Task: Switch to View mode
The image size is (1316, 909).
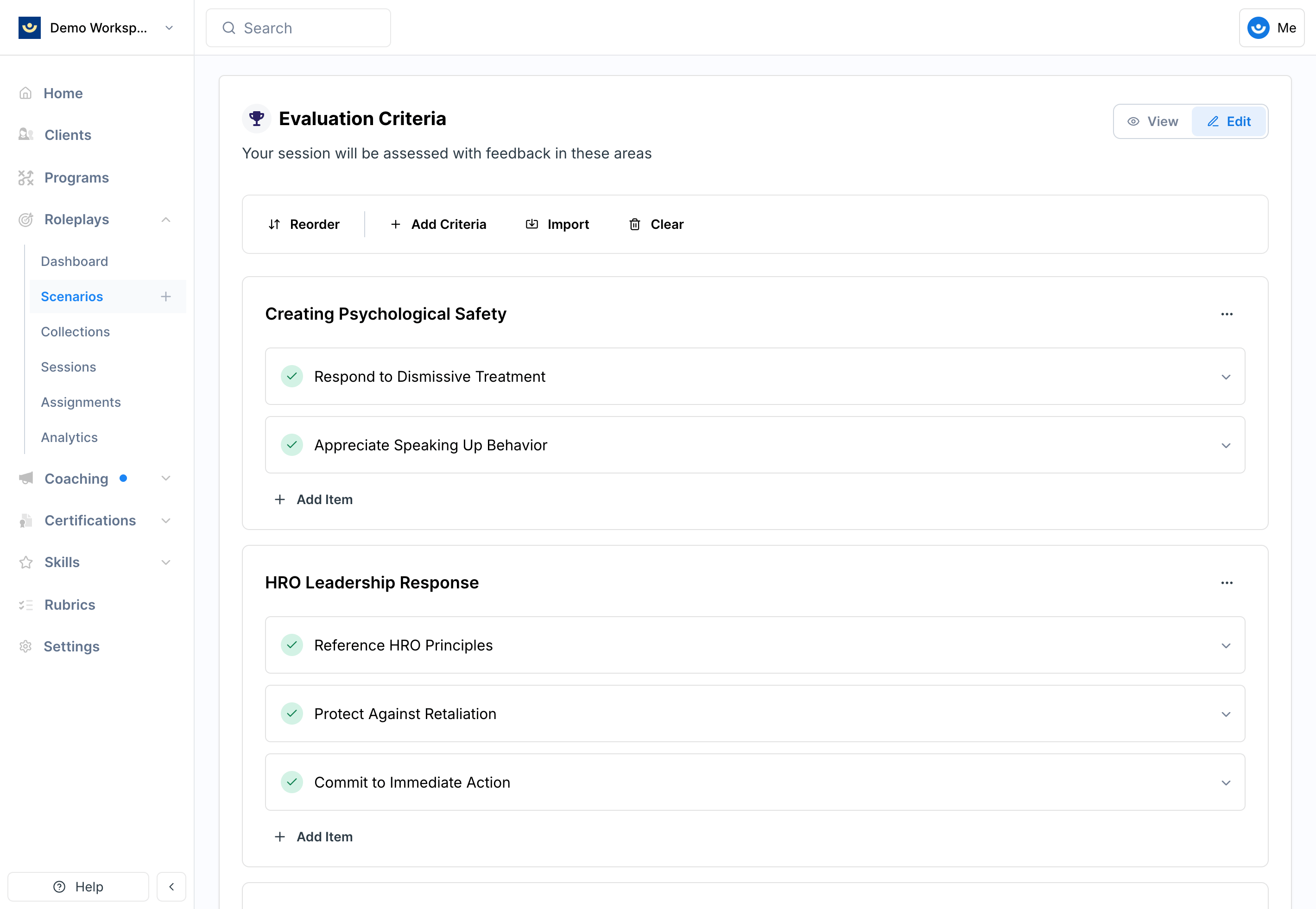Action: tap(1153, 121)
